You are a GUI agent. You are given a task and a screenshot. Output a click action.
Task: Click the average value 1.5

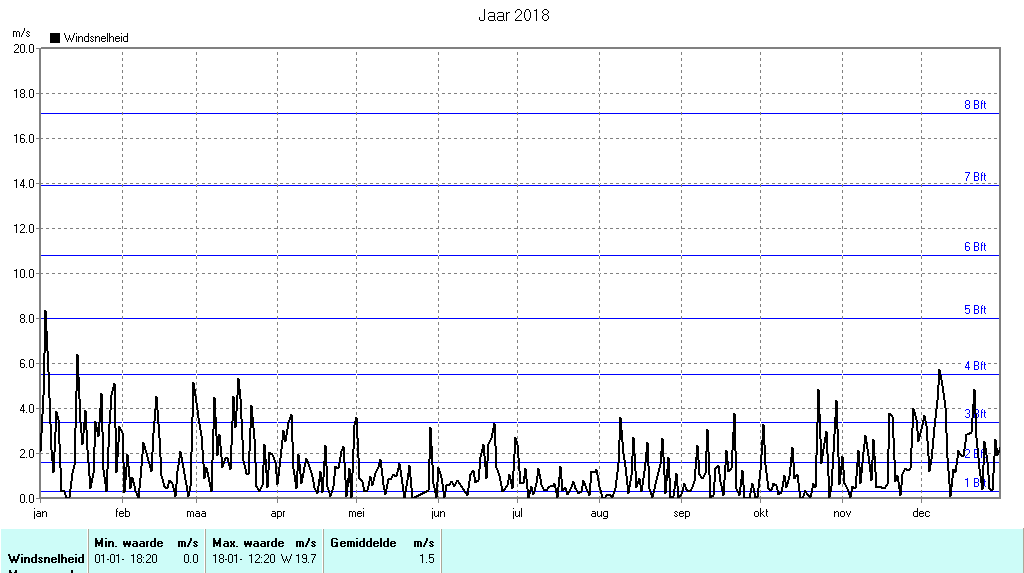(x=427, y=559)
